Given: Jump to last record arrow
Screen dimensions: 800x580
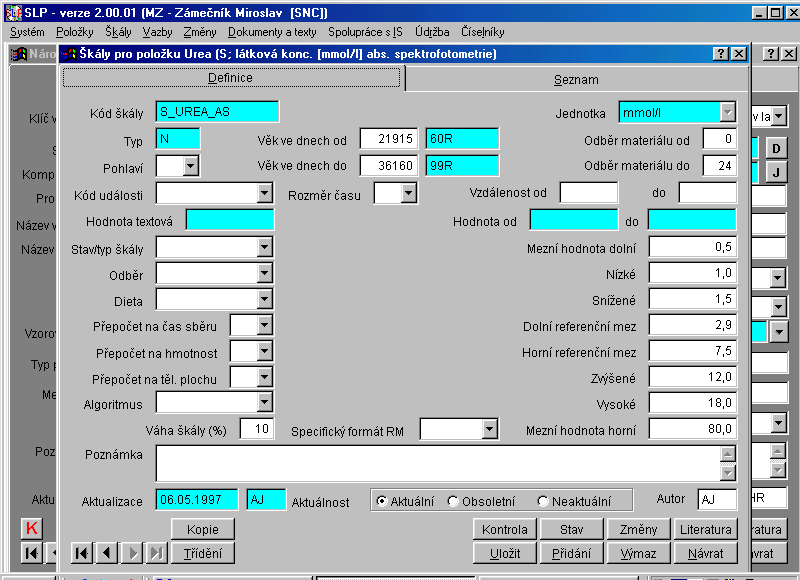Looking at the screenshot, I should [x=156, y=553].
